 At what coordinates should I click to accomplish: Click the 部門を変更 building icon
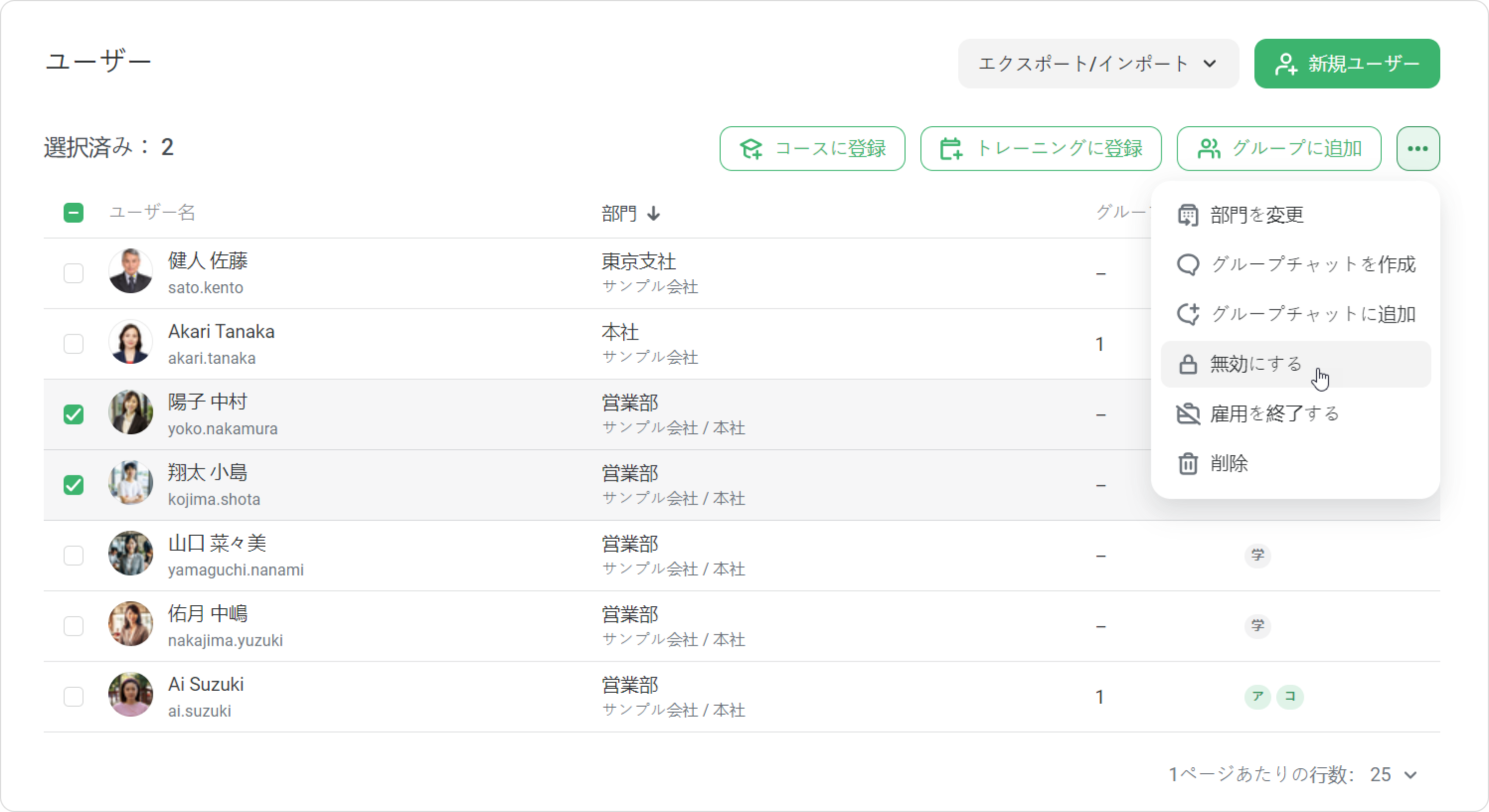coord(1188,215)
